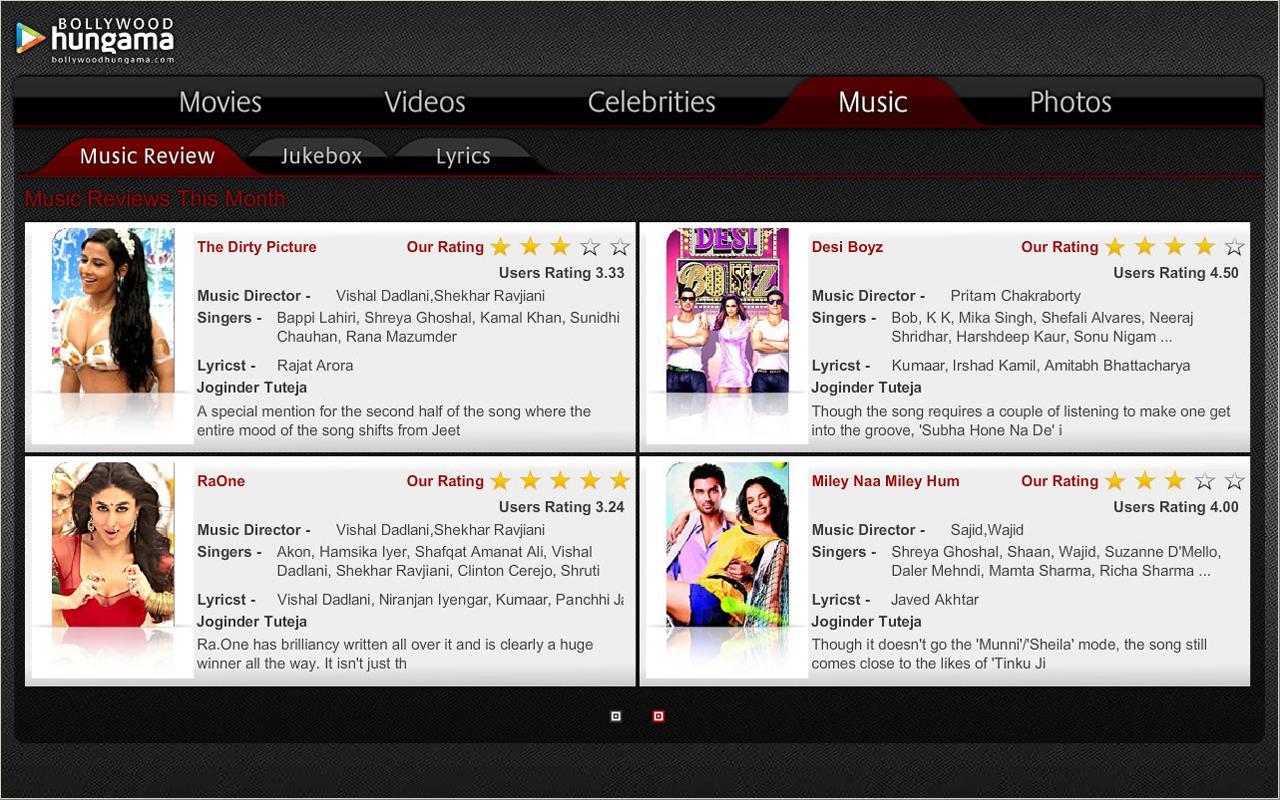Set Desi Boyz star rating to three stars
Screen dimensions: 1280x800
[x=1175, y=246]
